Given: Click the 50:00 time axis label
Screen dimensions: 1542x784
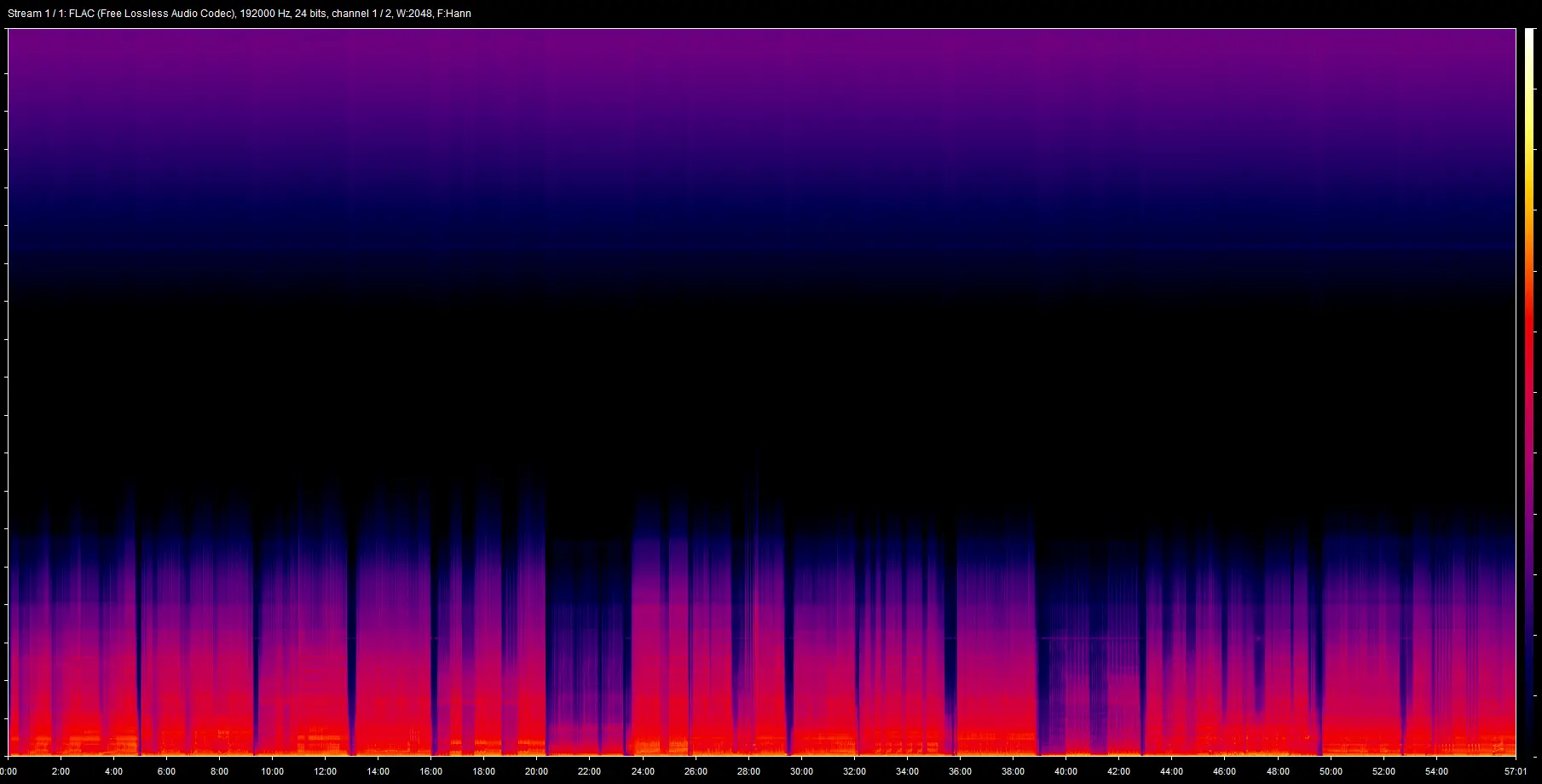Looking at the screenshot, I should 1331,771.
